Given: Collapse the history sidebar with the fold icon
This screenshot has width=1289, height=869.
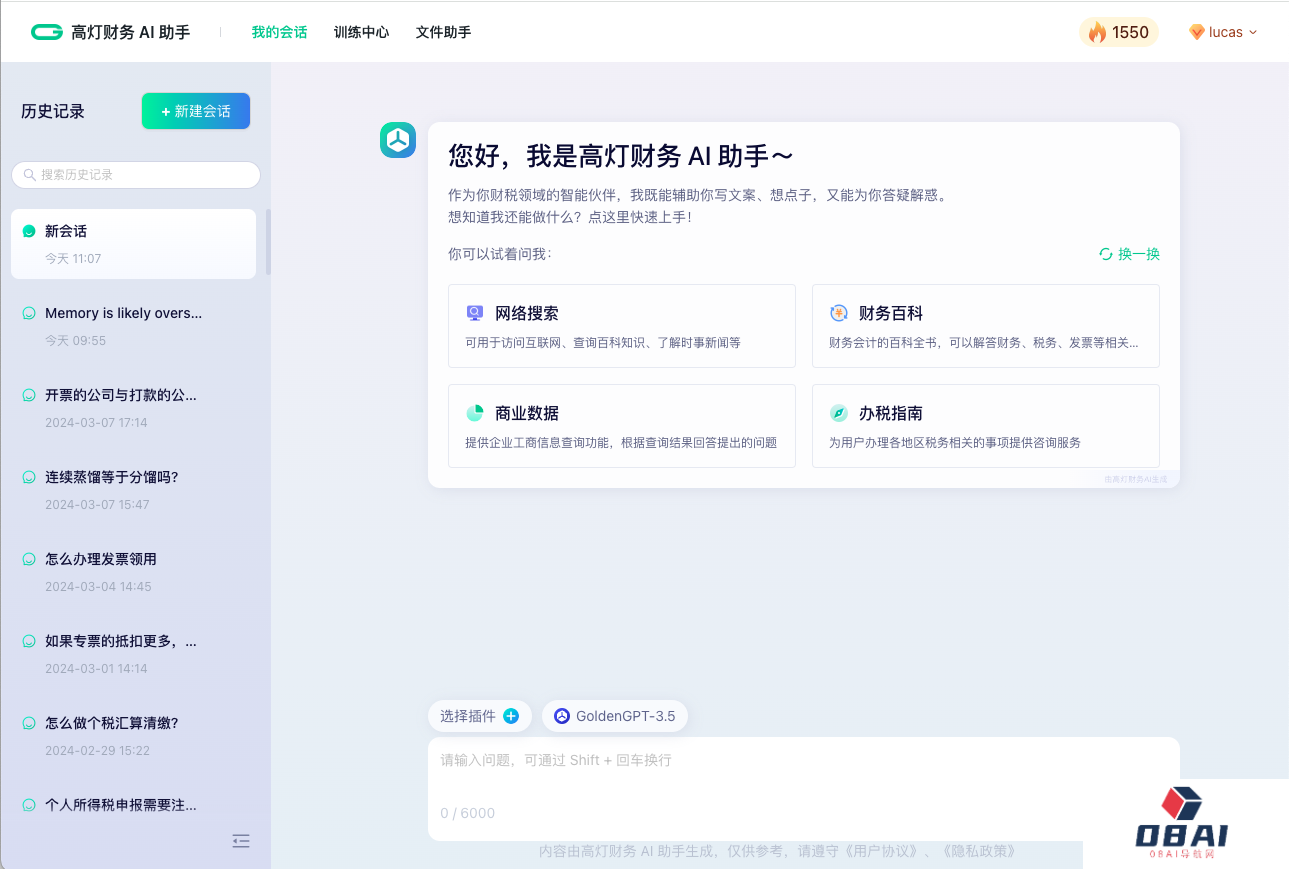Looking at the screenshot, I should click(241, 841).
